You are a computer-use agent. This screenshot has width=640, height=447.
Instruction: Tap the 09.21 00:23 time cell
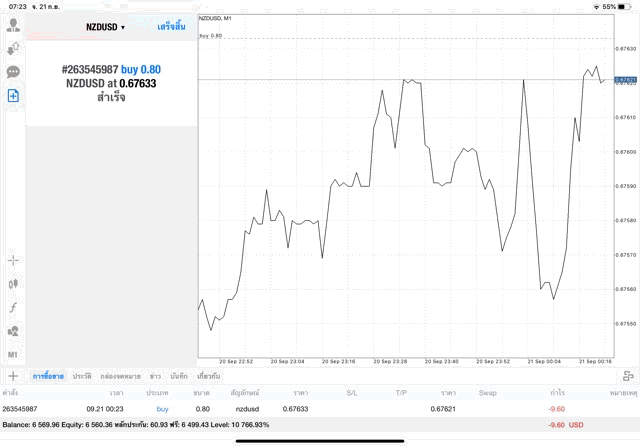tap(105, 409)
